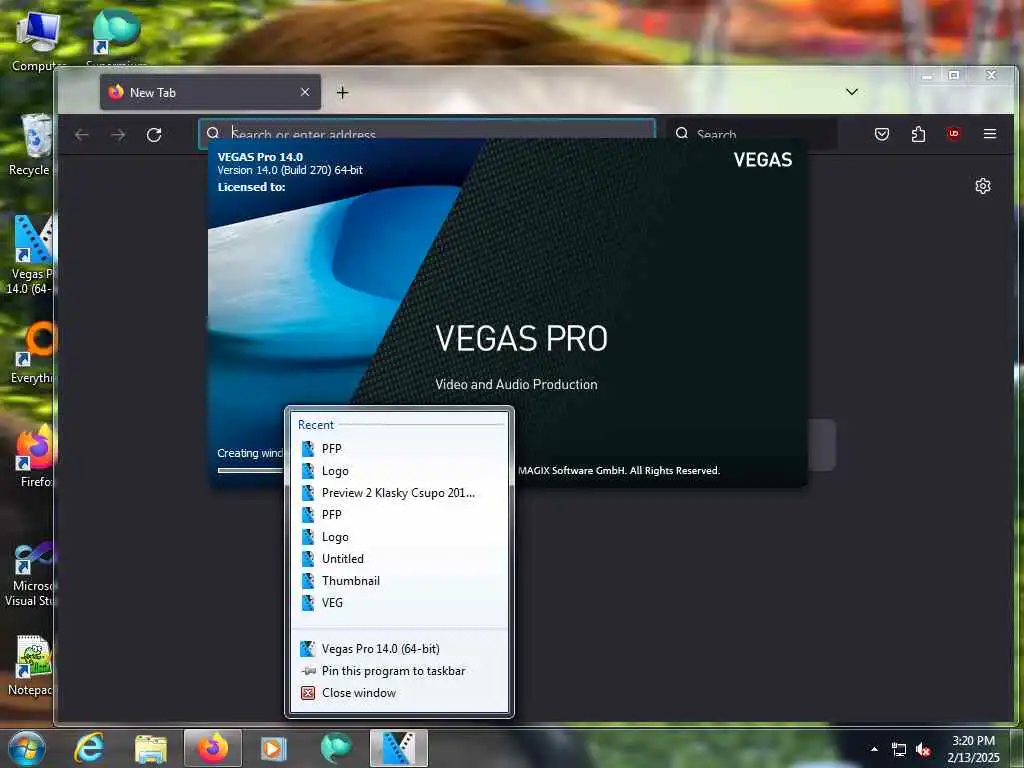This screenshot has width=1024, height=768.
Task: Open the VEG recent project
Action: [399, 603]
